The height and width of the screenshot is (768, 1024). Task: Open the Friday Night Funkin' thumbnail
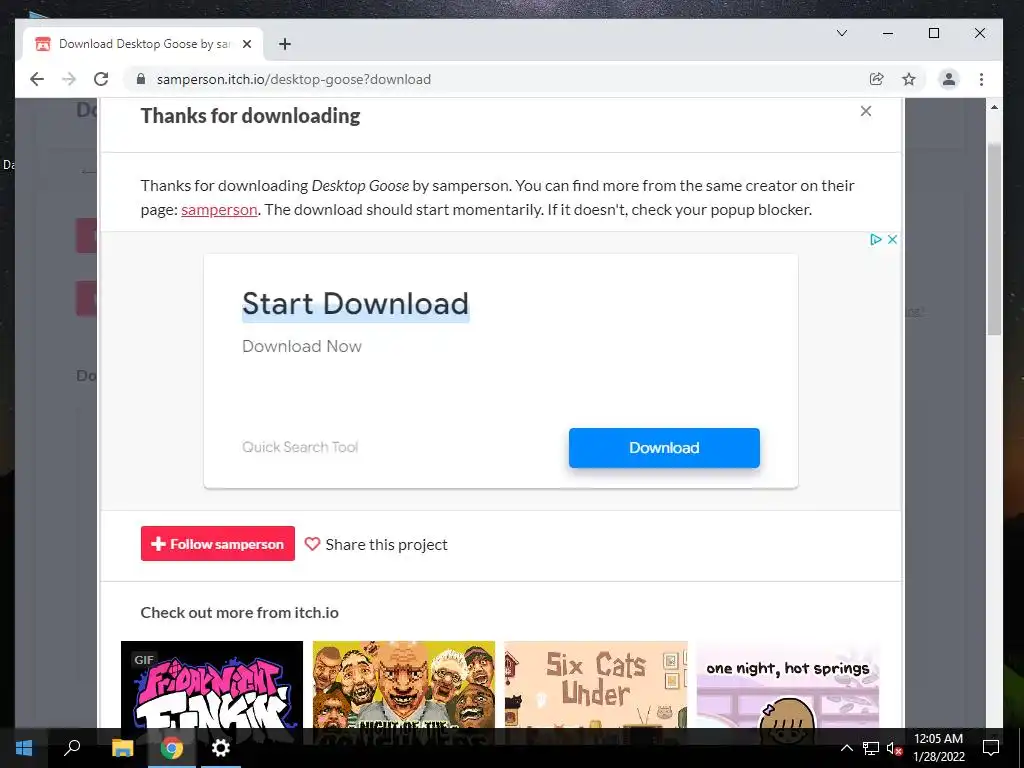(212, 684)
